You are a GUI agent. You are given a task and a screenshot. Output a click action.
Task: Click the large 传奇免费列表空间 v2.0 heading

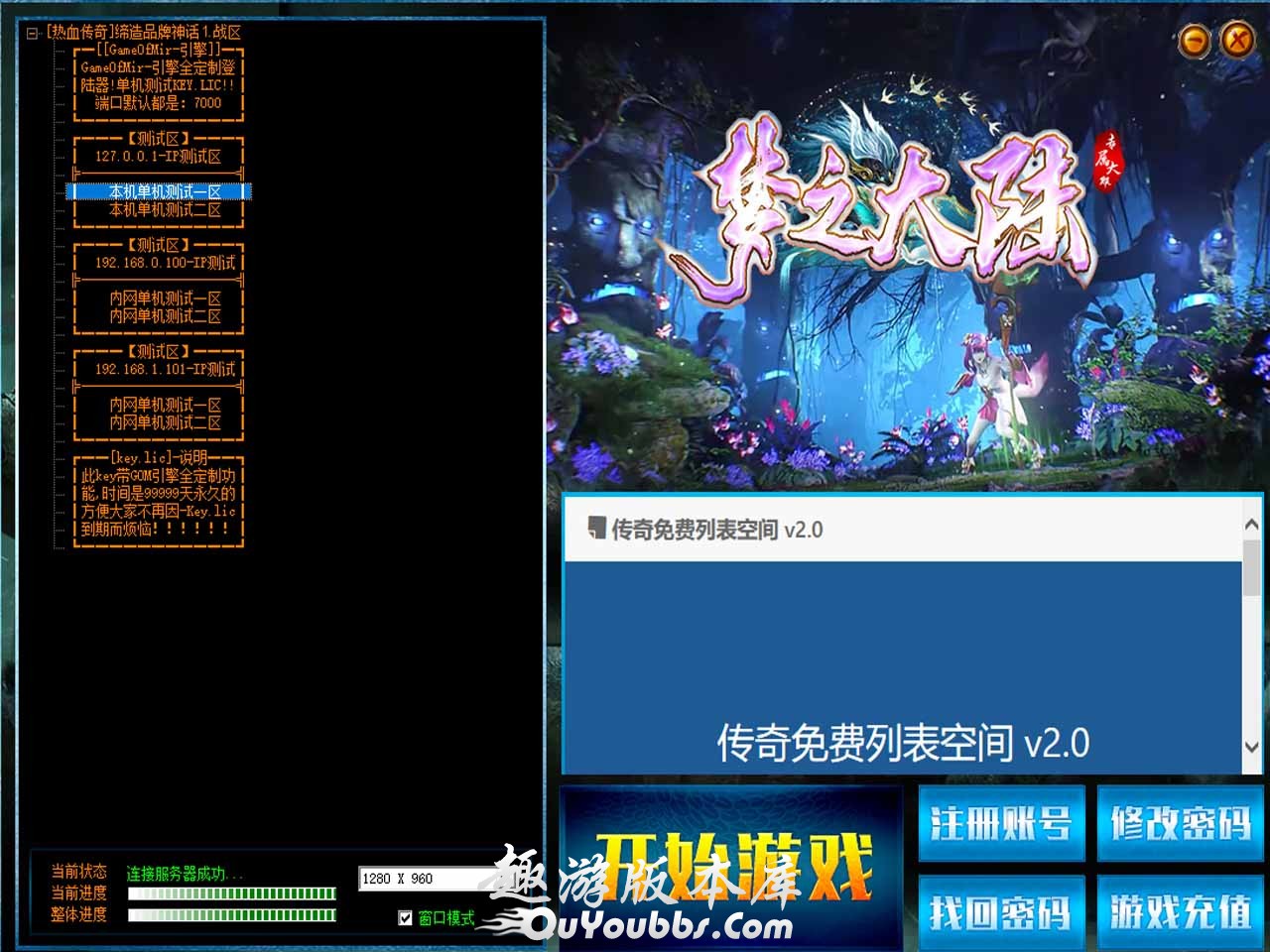click(x=903, y=743)
